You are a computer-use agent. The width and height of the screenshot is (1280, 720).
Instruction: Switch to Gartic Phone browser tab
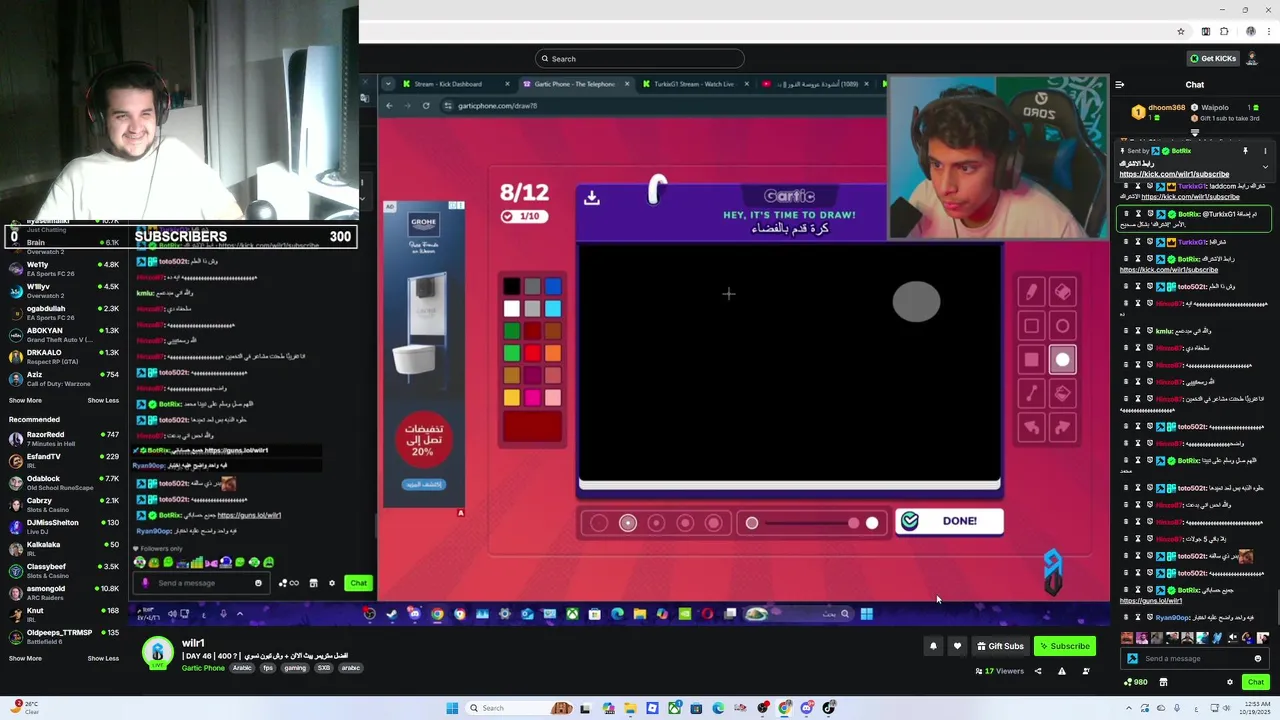point(575,84)
